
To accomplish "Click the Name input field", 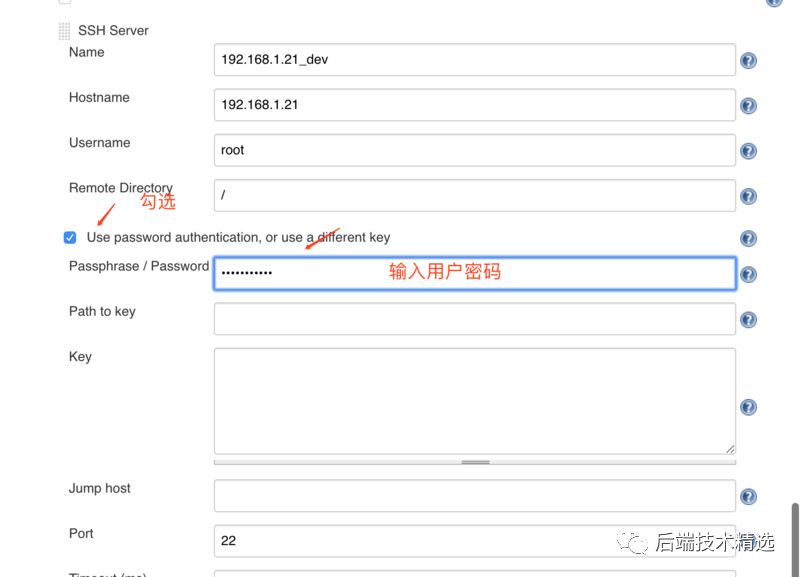I will pyautogui.click(x=474, y=60).
